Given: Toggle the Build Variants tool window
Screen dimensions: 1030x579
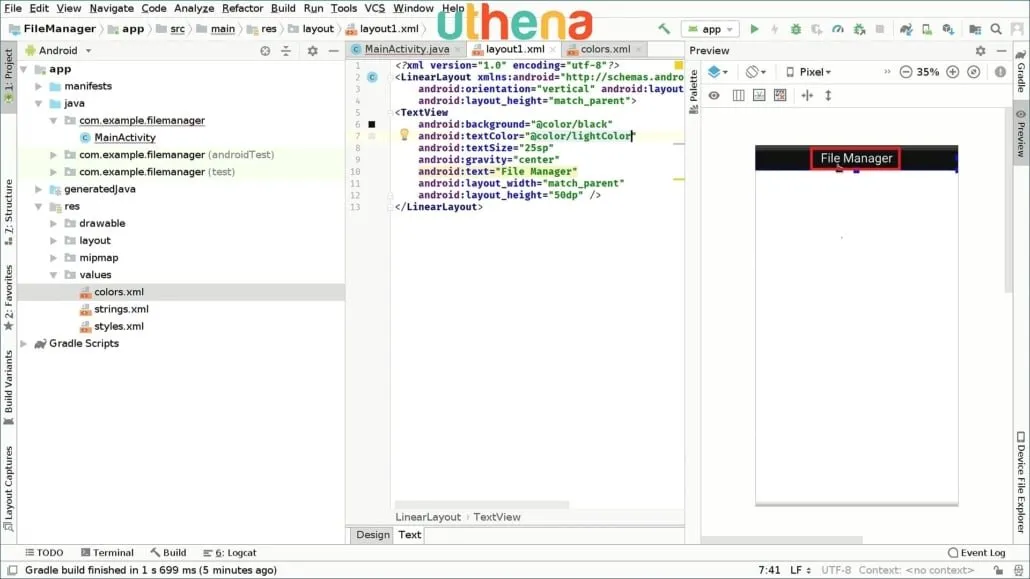Looking at the screenshot, I should (x=9, y=388).
